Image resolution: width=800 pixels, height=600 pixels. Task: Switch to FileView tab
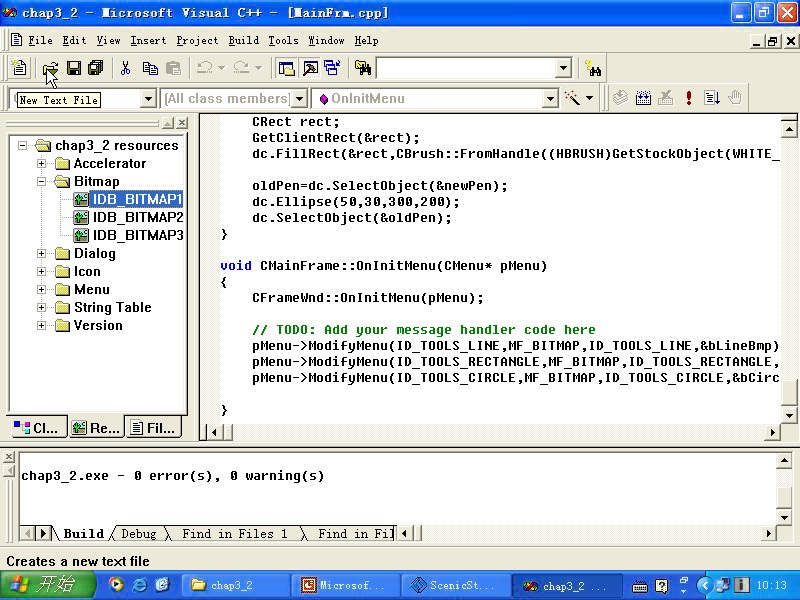tap(154, 428)
